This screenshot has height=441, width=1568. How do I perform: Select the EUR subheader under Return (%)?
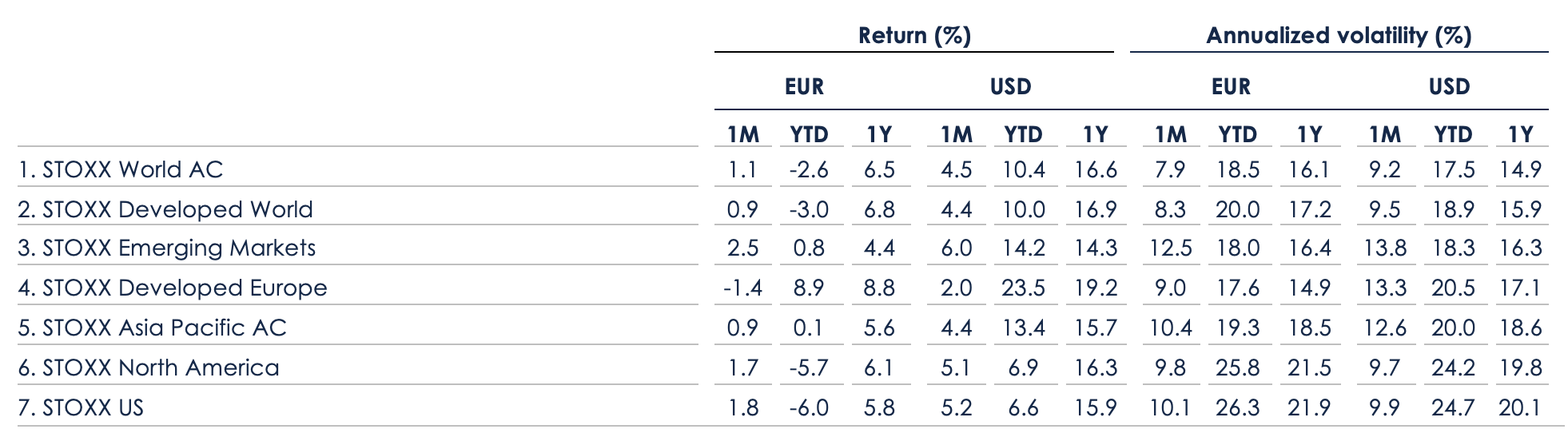[x=804, y=86]
